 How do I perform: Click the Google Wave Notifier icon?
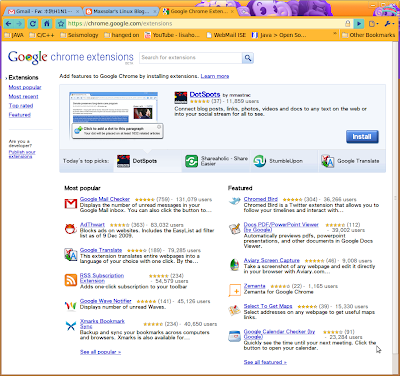click(x=71, y=305)
